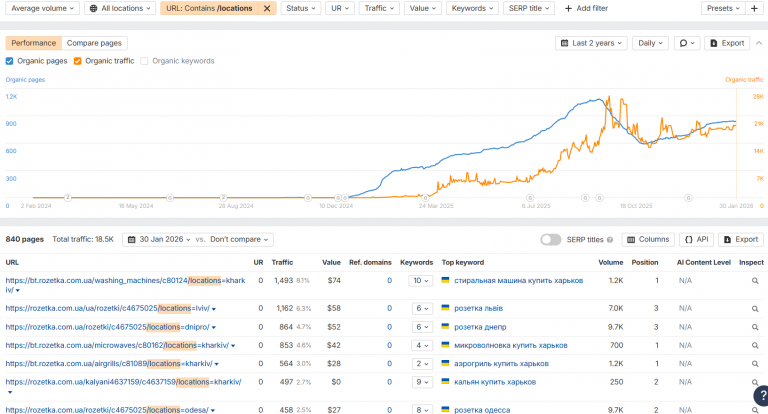Toggle the Organic traffic checkbox
This screenshot has height=414, width=768.
coord(77,61)
